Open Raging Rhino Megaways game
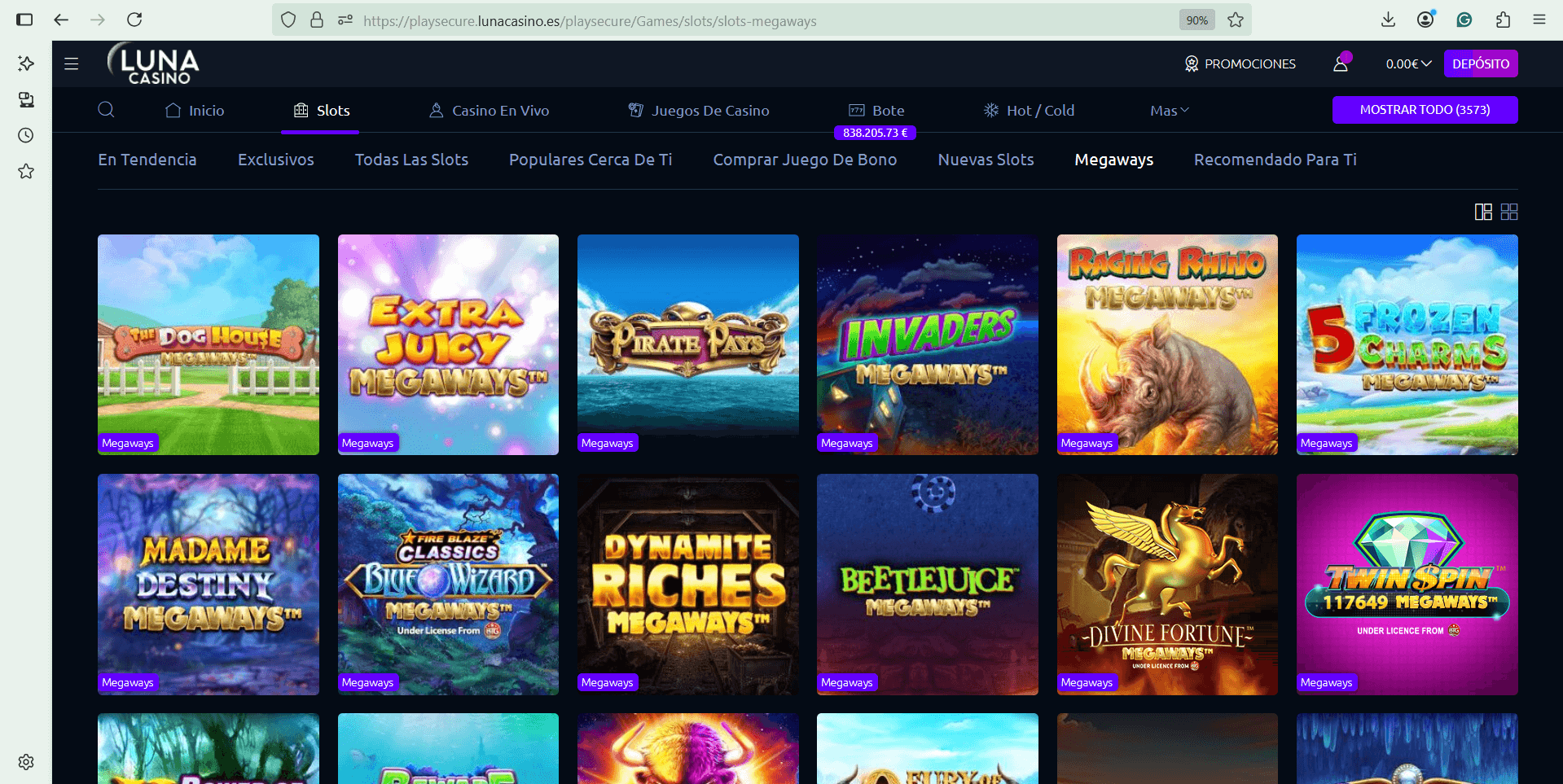This screenshot has width=1563, height=784. pyautogui.click(x=1167, y=344)
